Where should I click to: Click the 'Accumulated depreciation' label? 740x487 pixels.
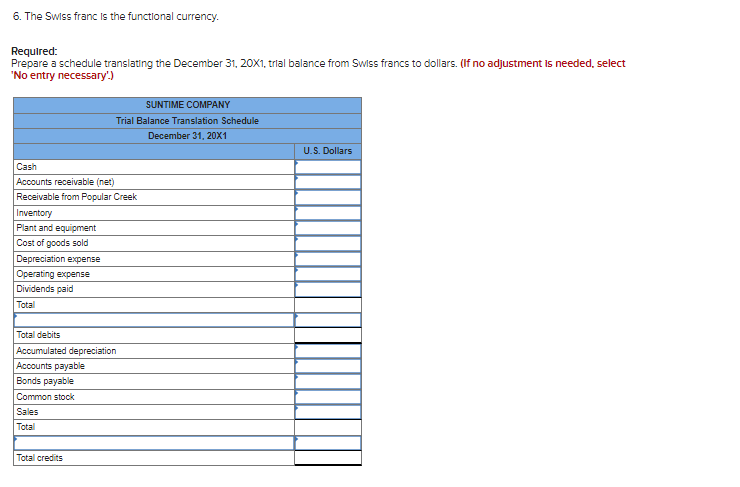point(66,351)
